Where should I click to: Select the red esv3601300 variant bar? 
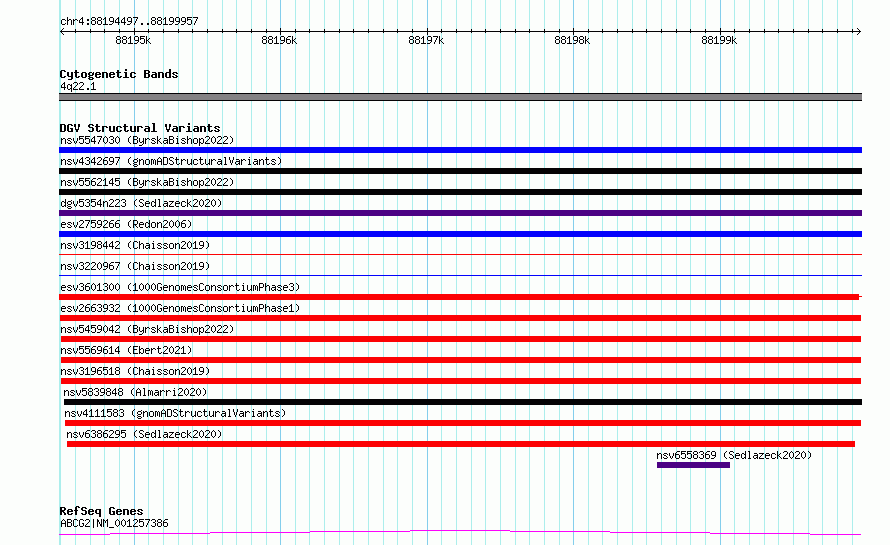pyautogui.click(x=460, y=297)
